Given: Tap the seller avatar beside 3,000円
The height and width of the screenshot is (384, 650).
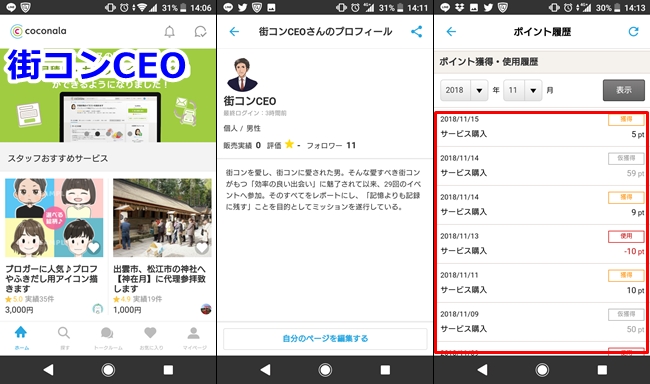Looking at the screenshot, I should pos(97,309).
